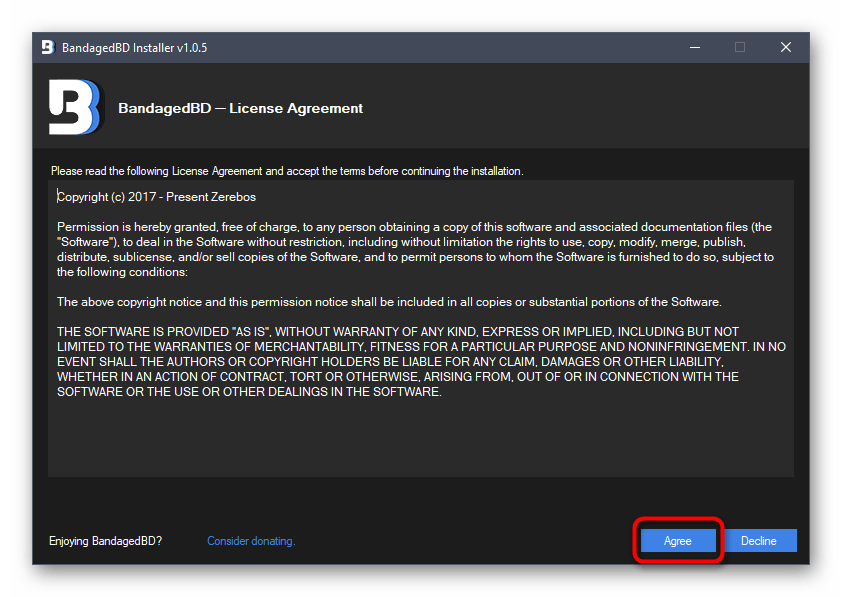Click the 'Enjoying BandagedBD?' text

point(106,541)
